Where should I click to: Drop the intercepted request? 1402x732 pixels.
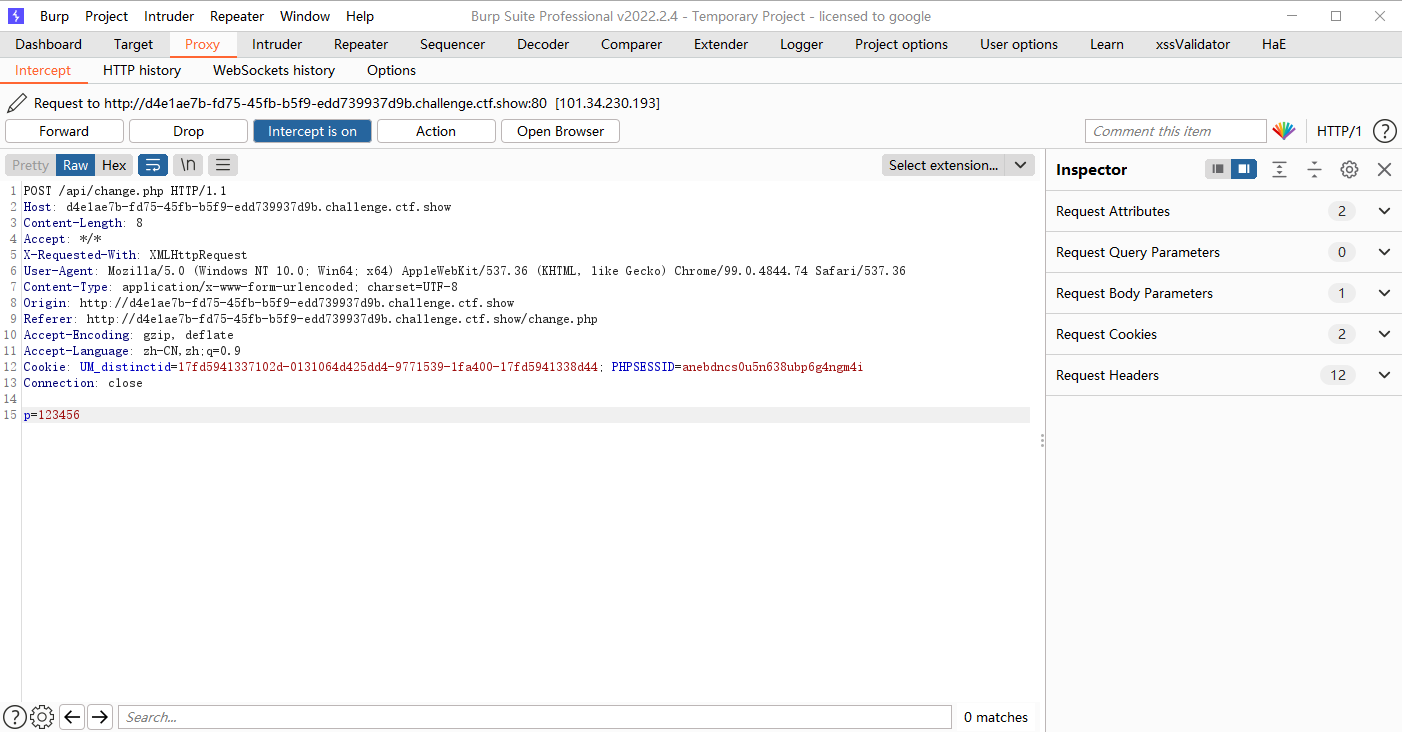[188, 131]
